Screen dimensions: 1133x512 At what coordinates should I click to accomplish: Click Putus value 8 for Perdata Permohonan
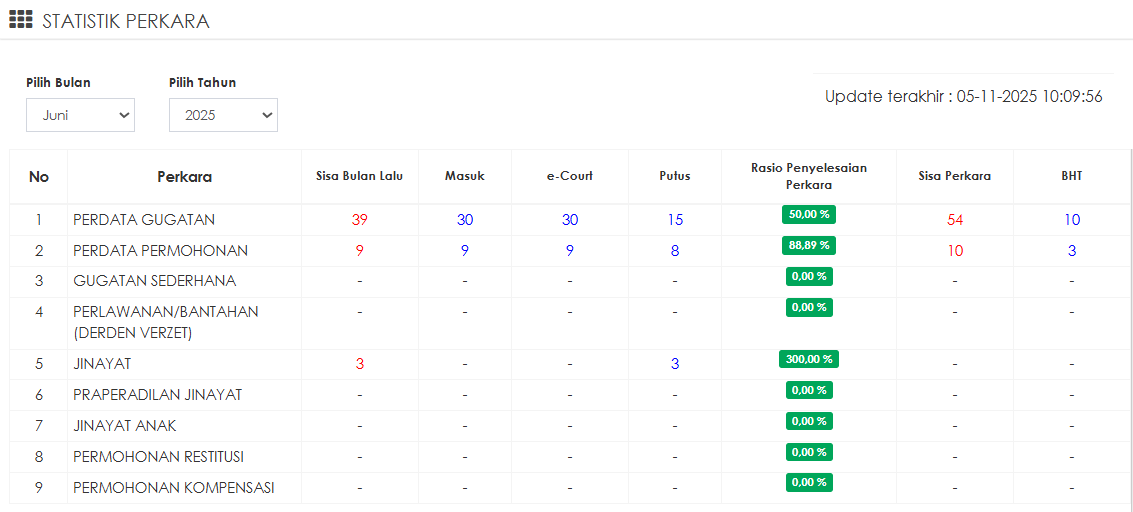675,251
